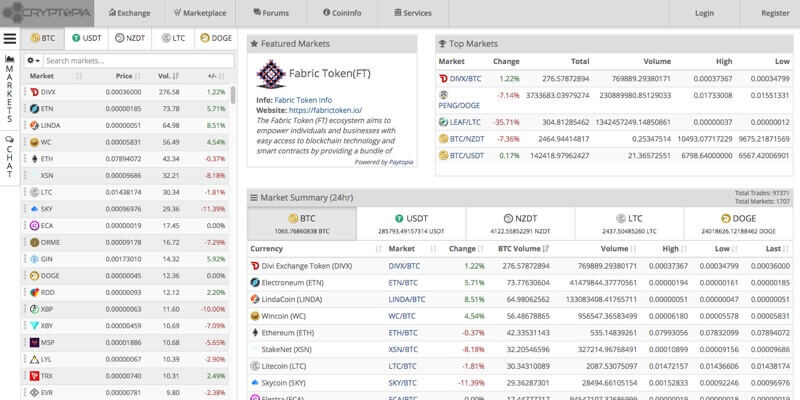Image resolution: width=800 pixels, height=400 pixels.
Task: Click the sidebar market list scrollbar
Action: 233,94
